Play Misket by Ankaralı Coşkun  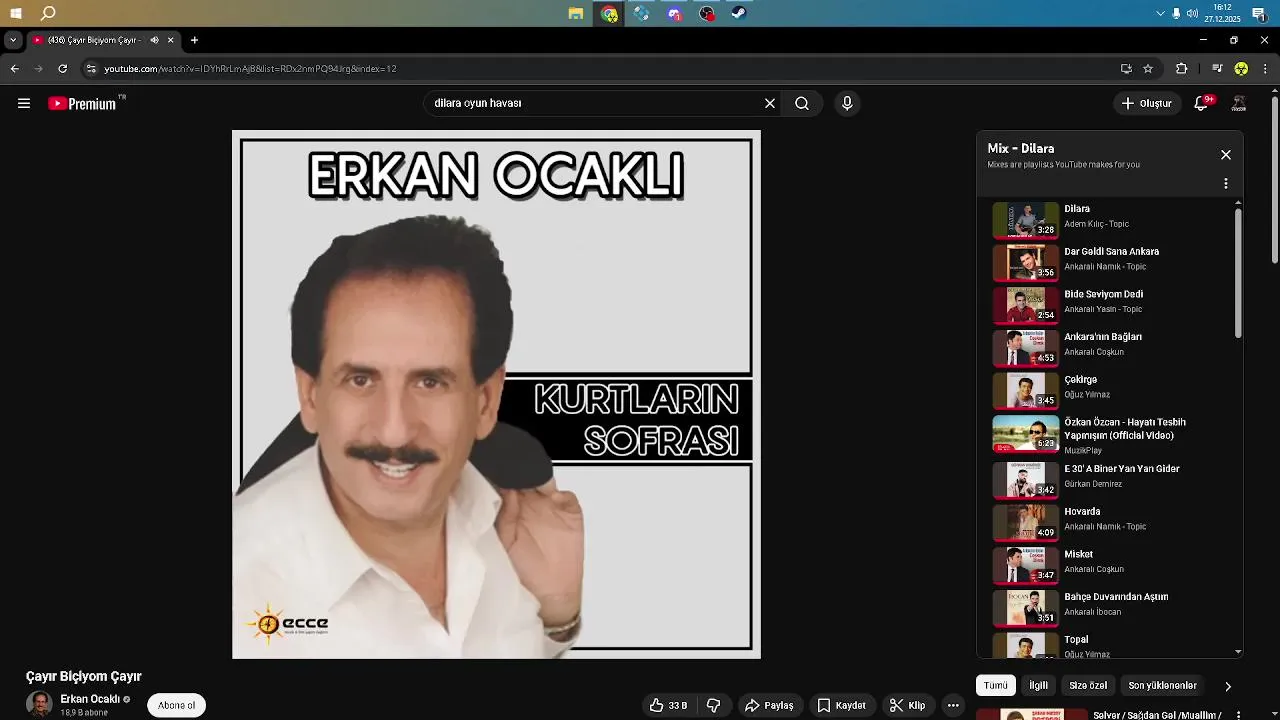(x=1110, y=565)
